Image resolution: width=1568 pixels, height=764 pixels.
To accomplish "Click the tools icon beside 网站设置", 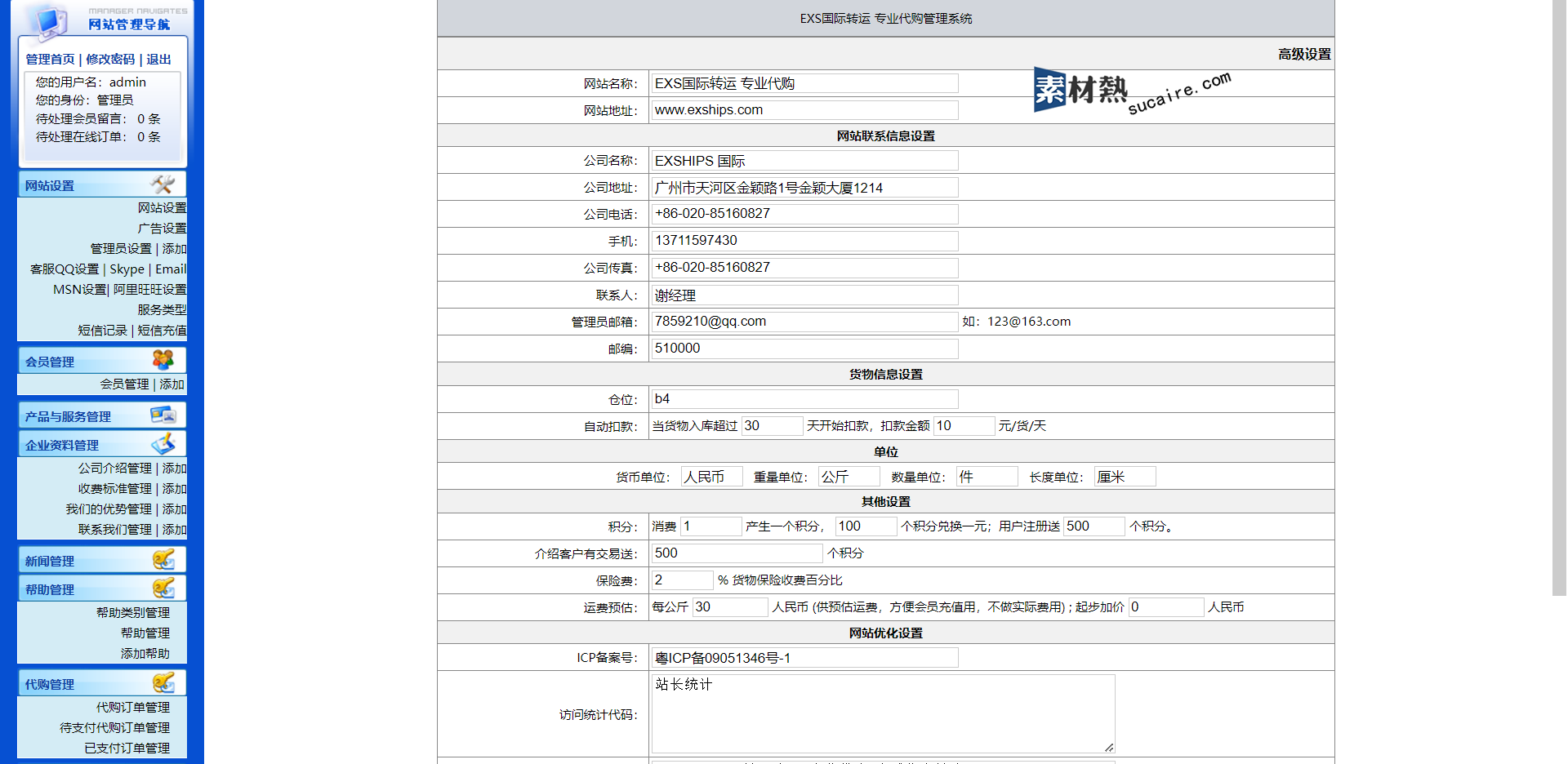I will 163,184.
